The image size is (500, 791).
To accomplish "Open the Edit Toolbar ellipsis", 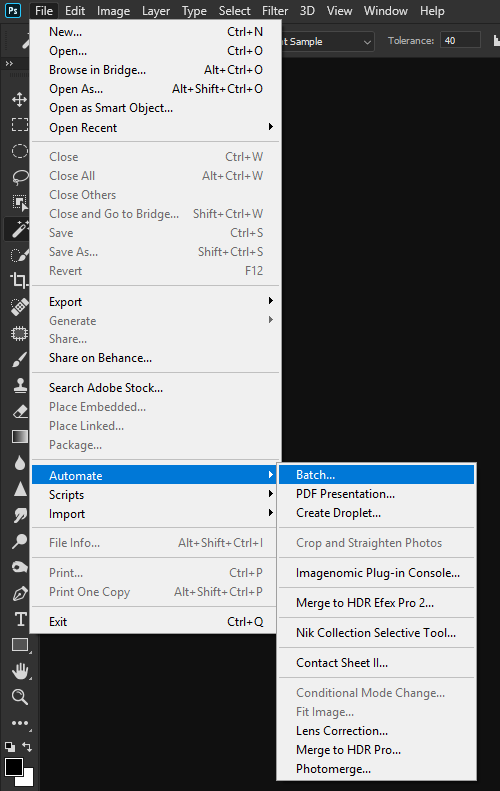I will 20,723.
